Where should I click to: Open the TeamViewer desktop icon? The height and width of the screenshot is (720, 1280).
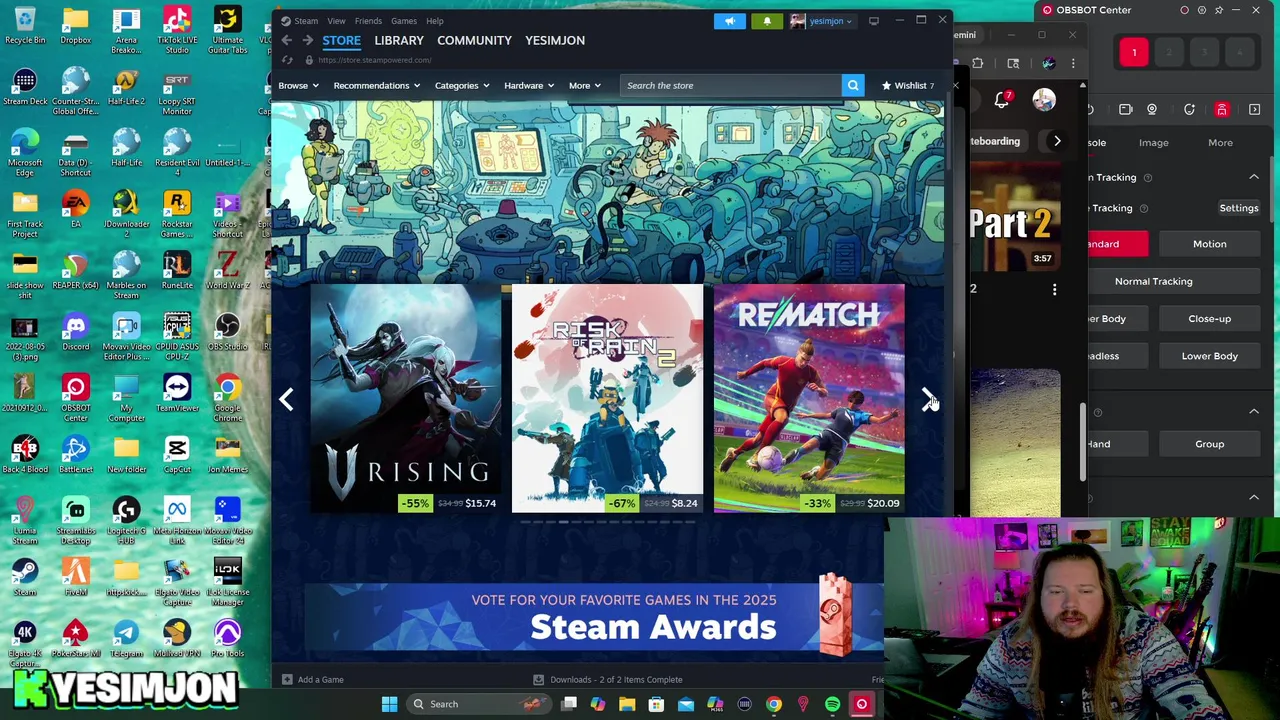point(177,394)
